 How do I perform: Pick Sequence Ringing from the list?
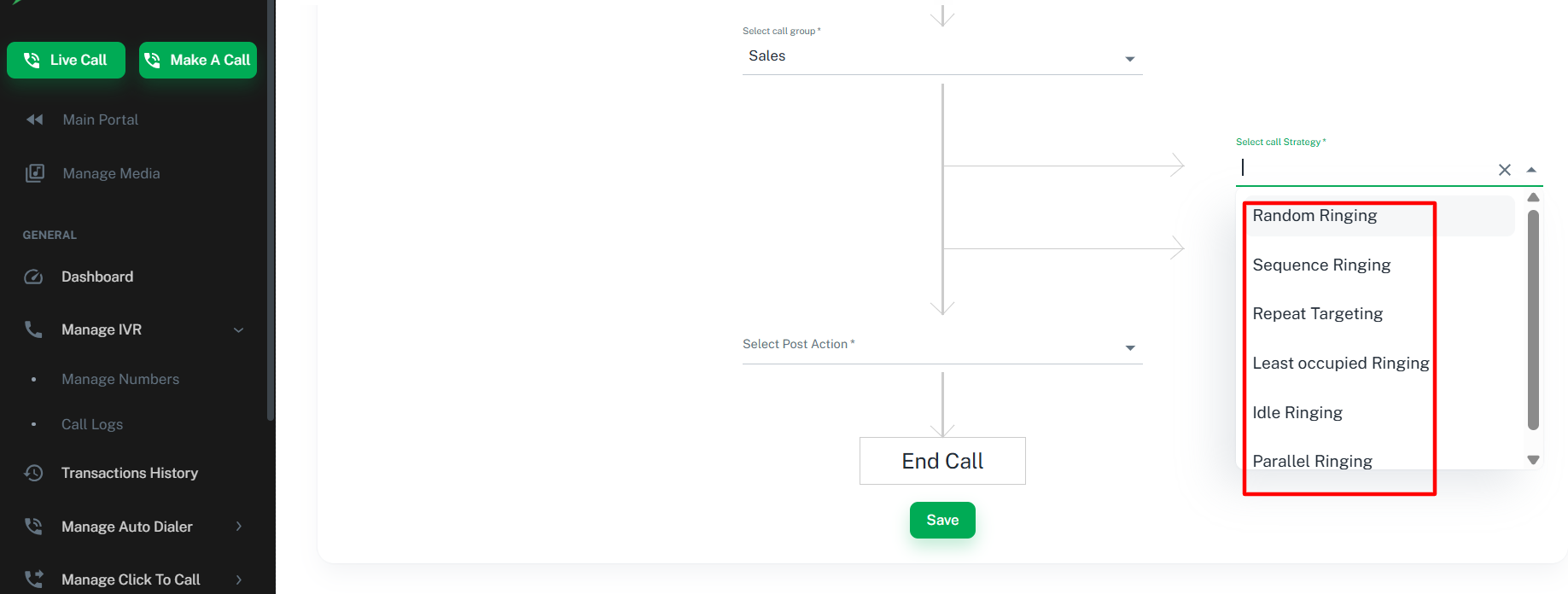[x=1321, y=265]
